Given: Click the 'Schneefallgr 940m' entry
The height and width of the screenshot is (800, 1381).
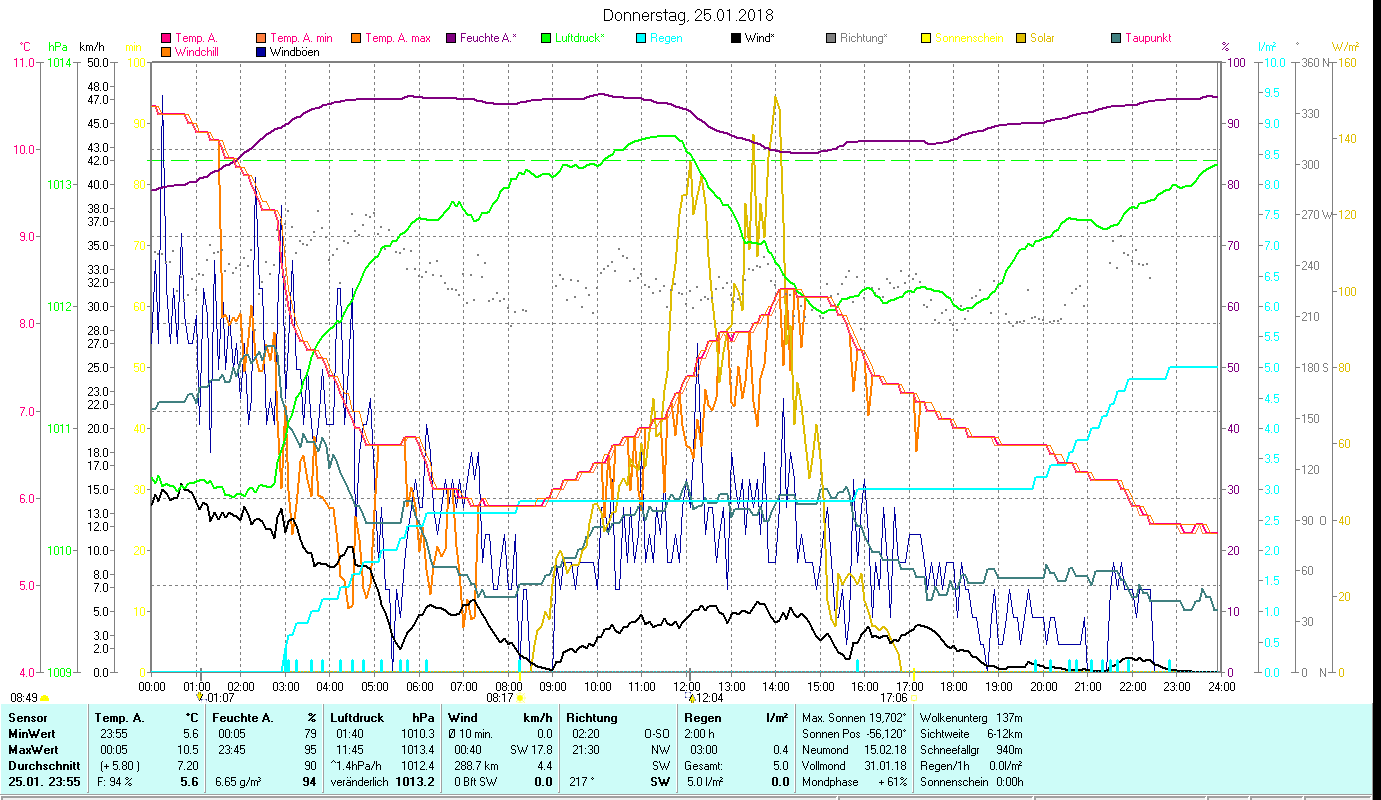Looking at the screenshot, I should point(969,750).
